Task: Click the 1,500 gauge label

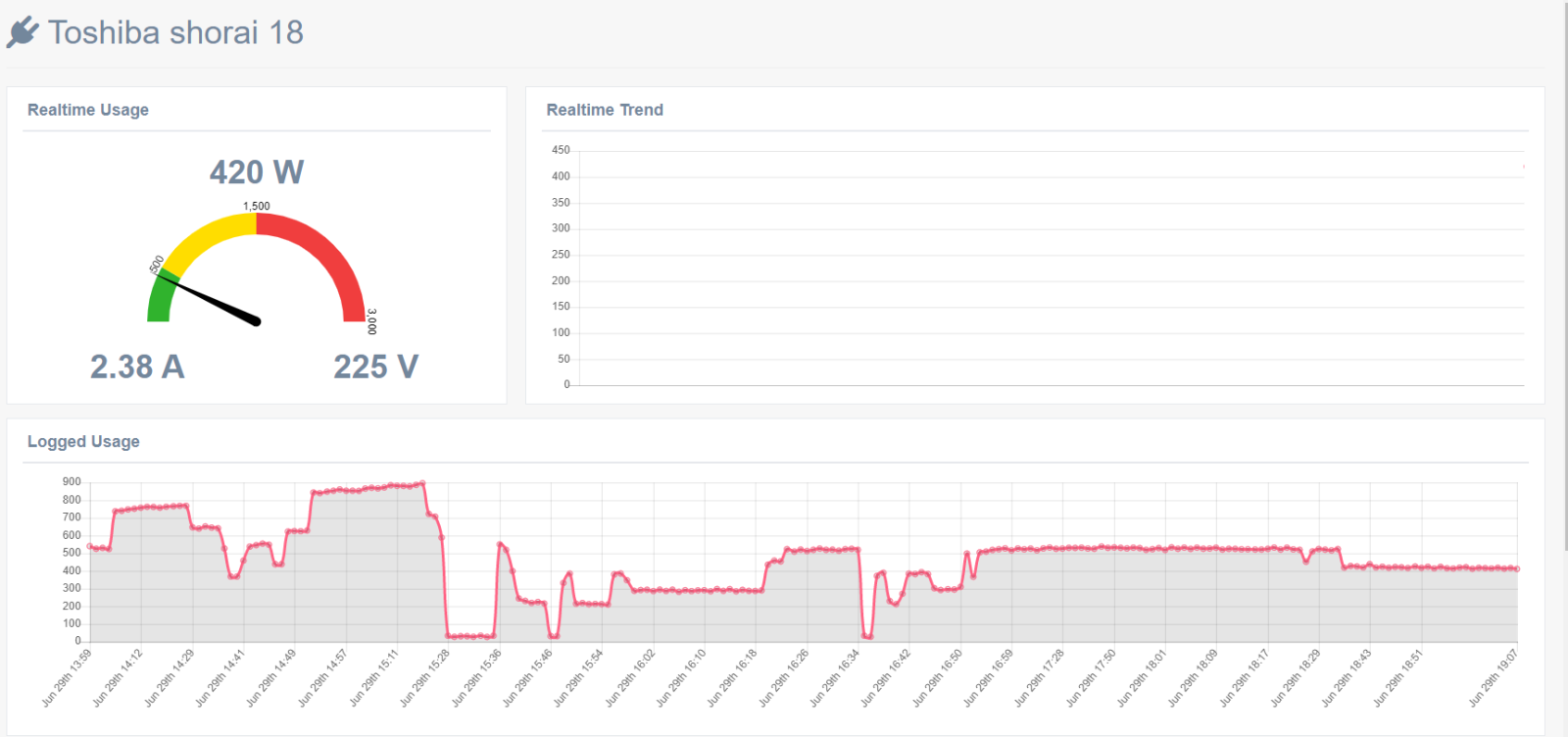Action: (x=257, y=206)
